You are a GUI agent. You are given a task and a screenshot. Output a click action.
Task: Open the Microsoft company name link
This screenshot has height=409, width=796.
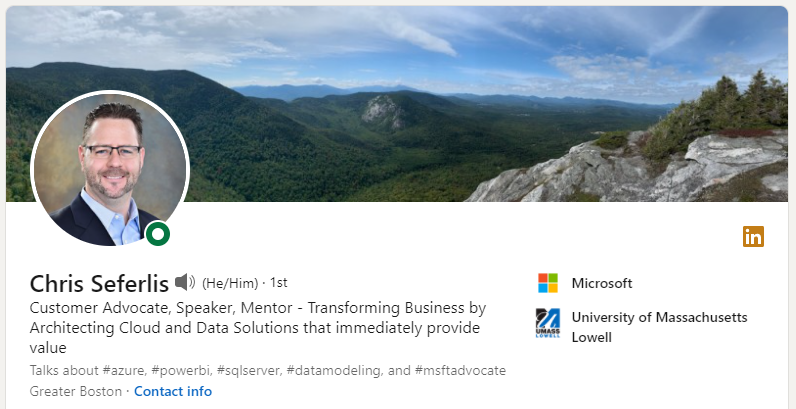[x=602, y=283]
